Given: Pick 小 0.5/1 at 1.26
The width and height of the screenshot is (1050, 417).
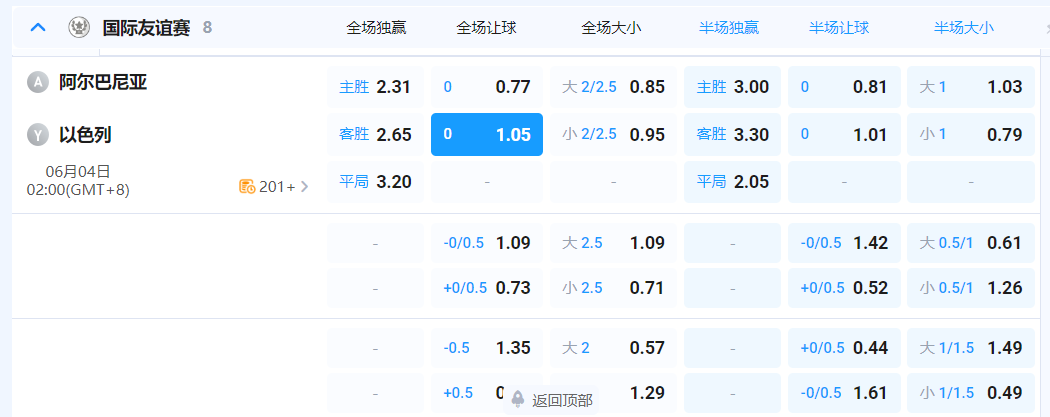Looking at the screenshot, I should tap(971, 288).
